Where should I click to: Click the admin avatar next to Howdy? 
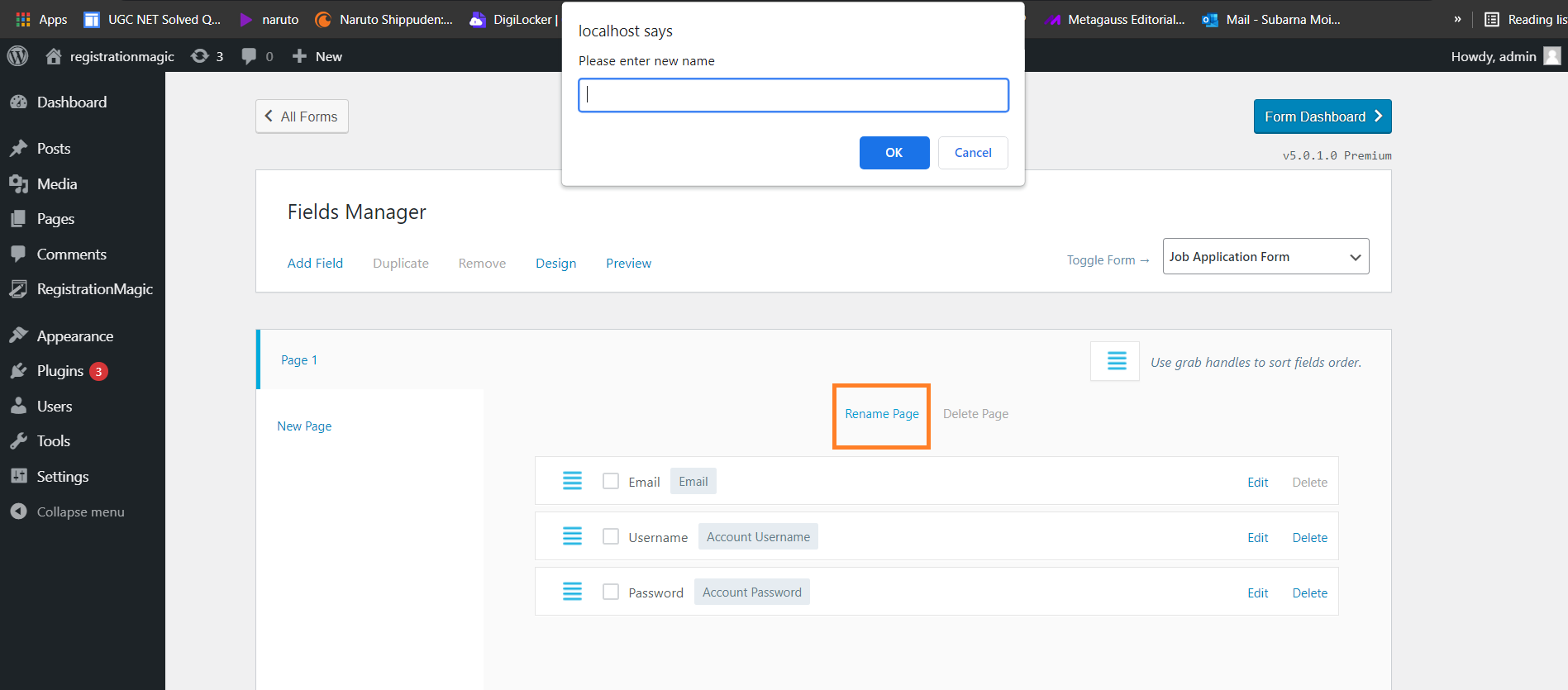point(1552,56)
